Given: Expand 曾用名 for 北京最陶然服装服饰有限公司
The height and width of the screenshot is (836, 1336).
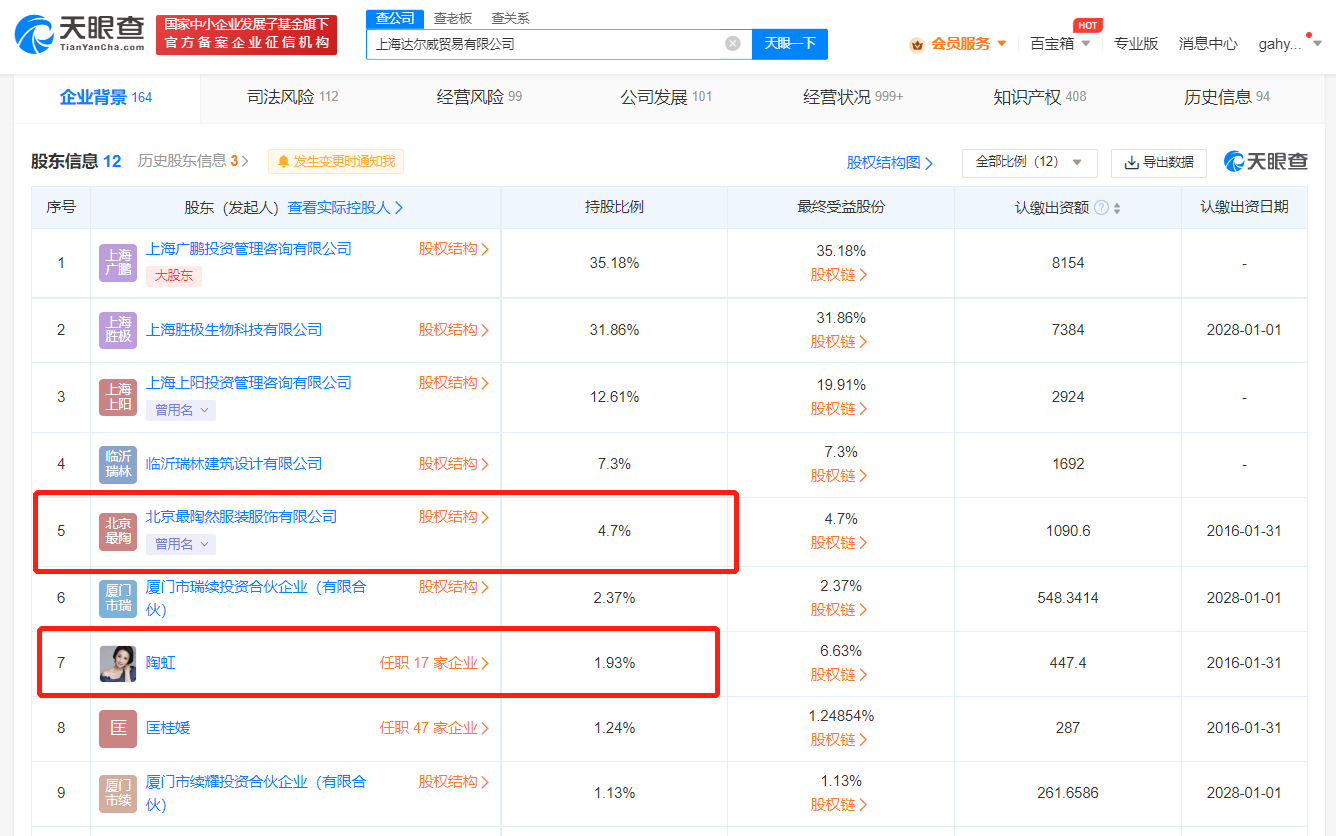Looking at the screenshot, I should coord(181,544).
